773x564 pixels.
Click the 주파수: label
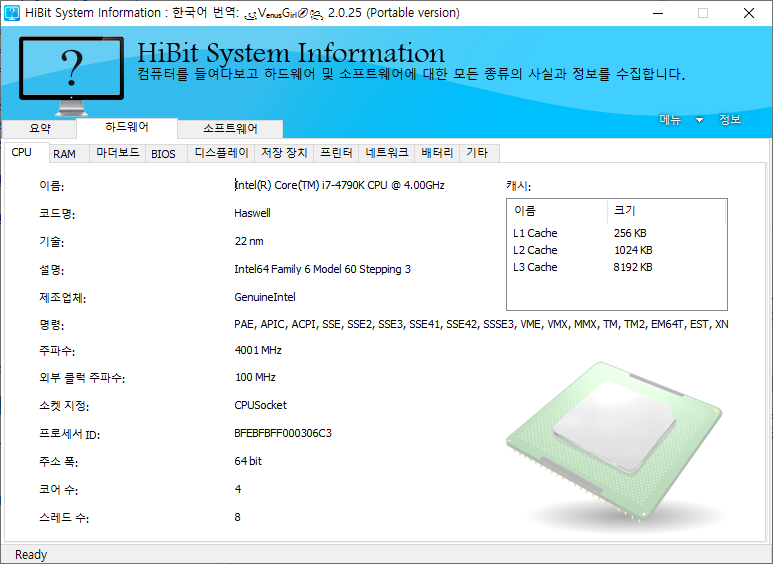click(57, 352)
